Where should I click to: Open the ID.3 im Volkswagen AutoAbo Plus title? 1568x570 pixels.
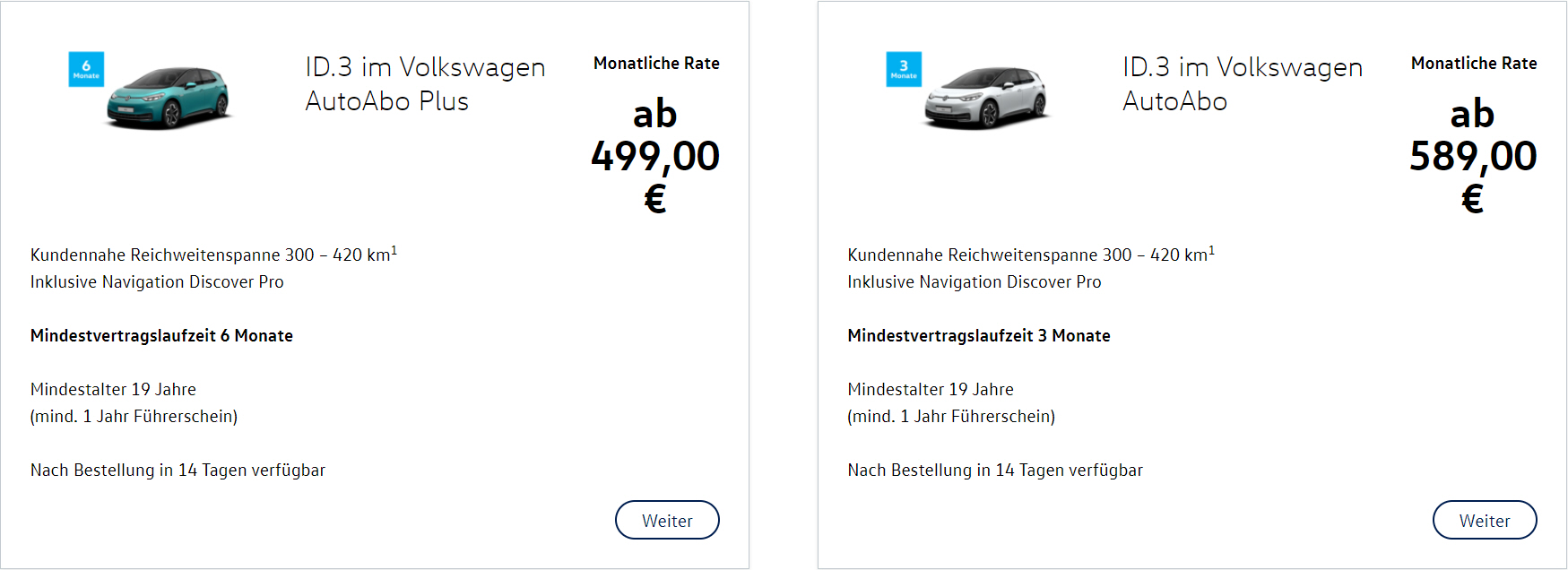[x=425, y=84]
